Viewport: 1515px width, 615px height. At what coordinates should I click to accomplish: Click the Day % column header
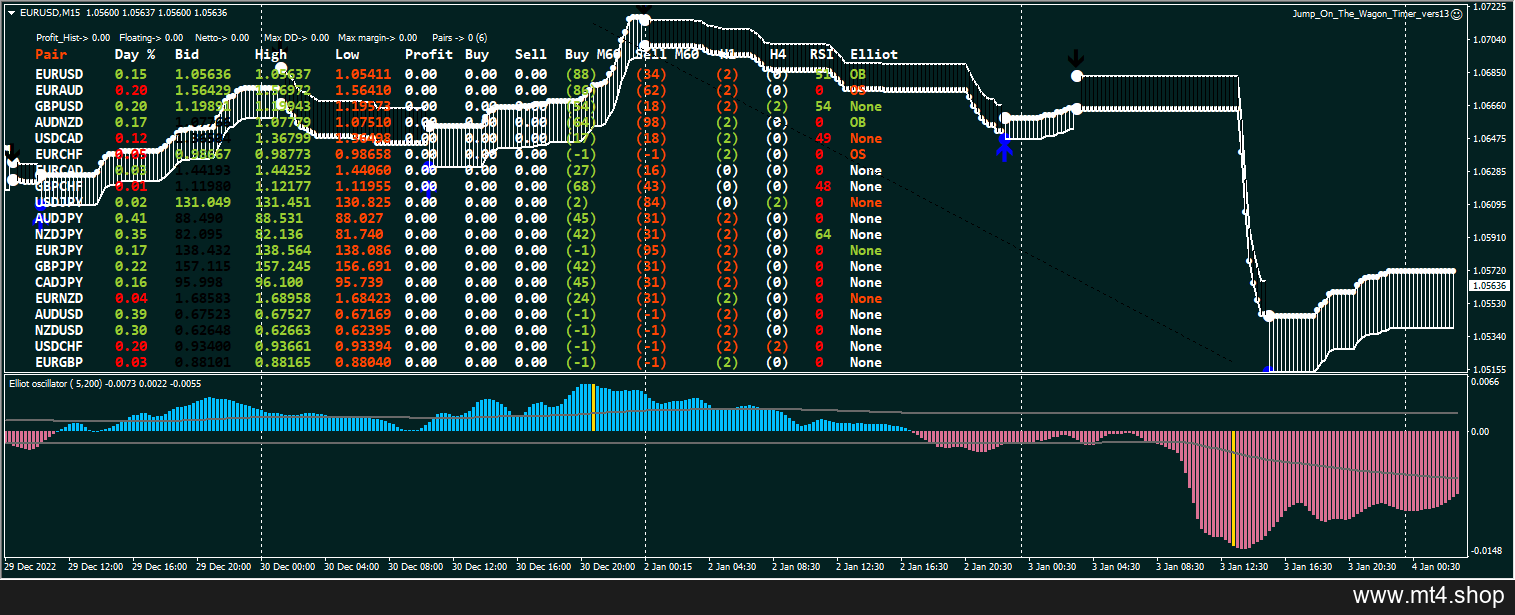[135, 55]
